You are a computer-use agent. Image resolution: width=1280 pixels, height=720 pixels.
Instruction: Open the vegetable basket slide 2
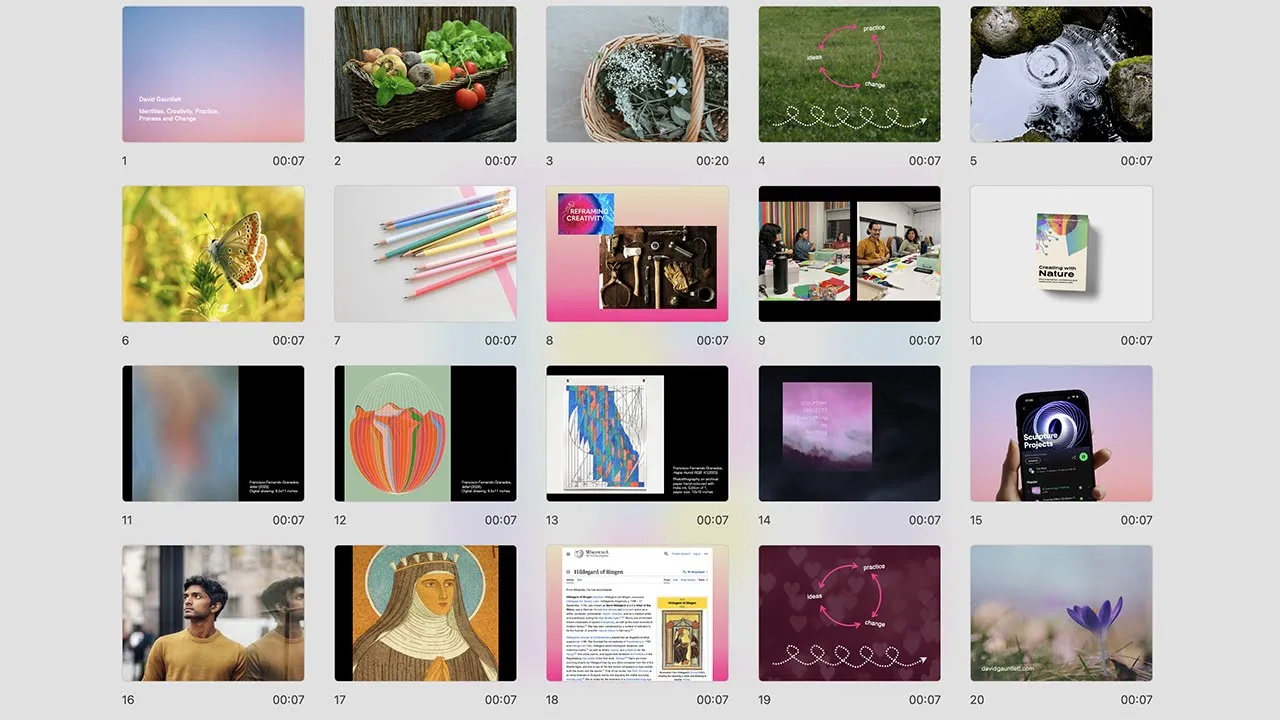coord(425,74)
